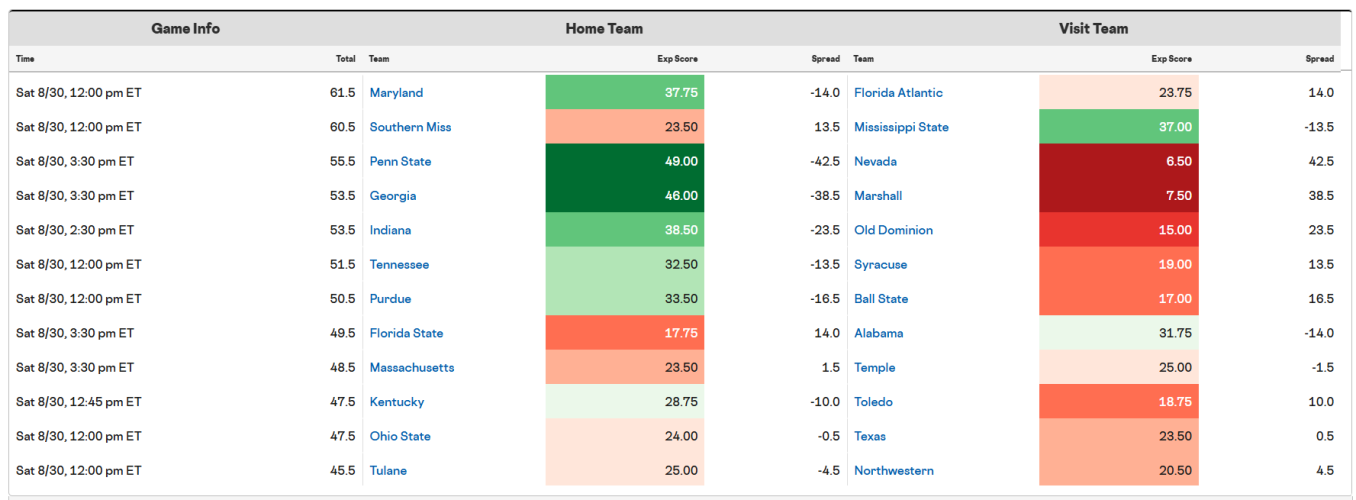1356x500 pixels.
Task: Open the Maryland team link
Action: pos(396,93)
